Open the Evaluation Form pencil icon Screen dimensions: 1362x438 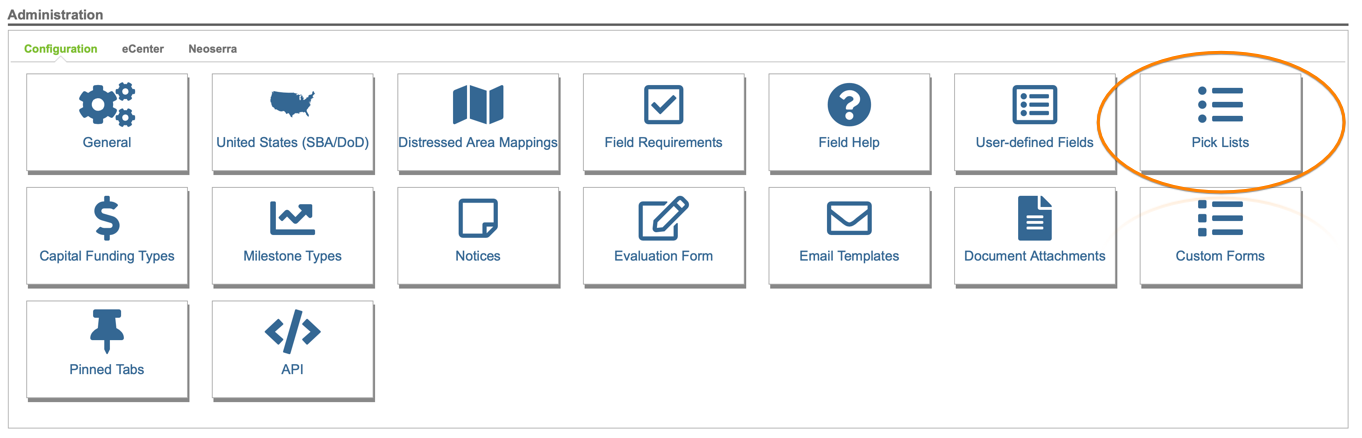click(663, 218)
